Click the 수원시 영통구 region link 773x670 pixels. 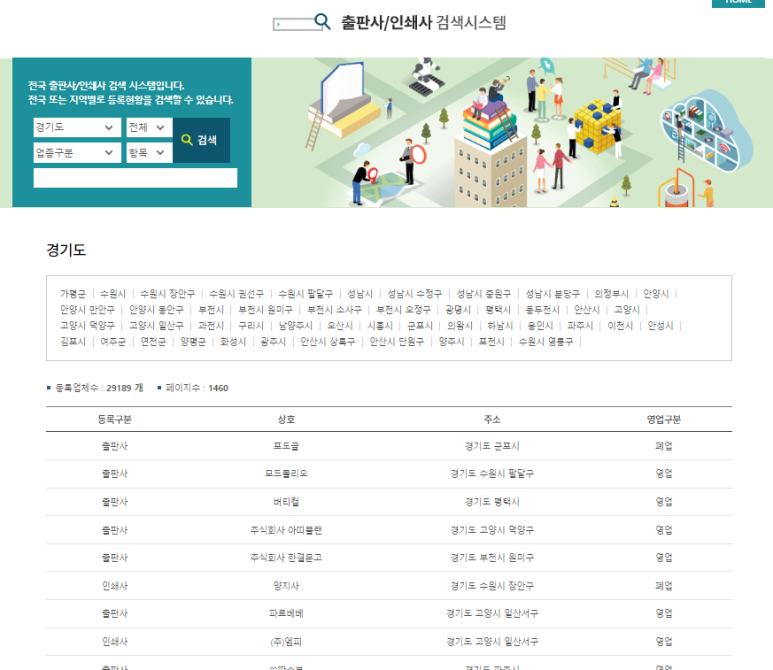[x=546, y=341]
